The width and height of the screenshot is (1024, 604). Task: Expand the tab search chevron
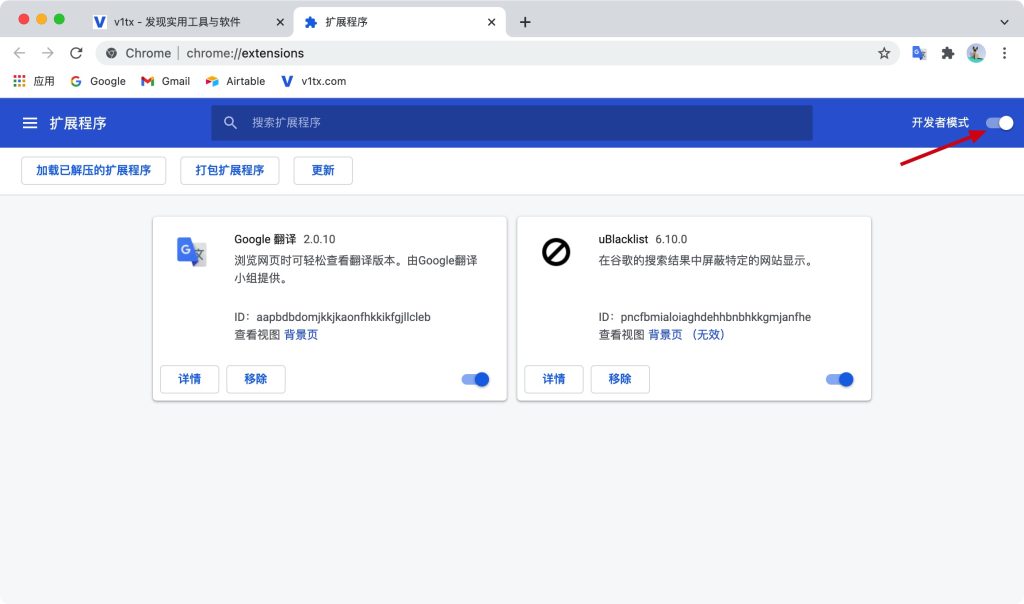point(1004,22)
